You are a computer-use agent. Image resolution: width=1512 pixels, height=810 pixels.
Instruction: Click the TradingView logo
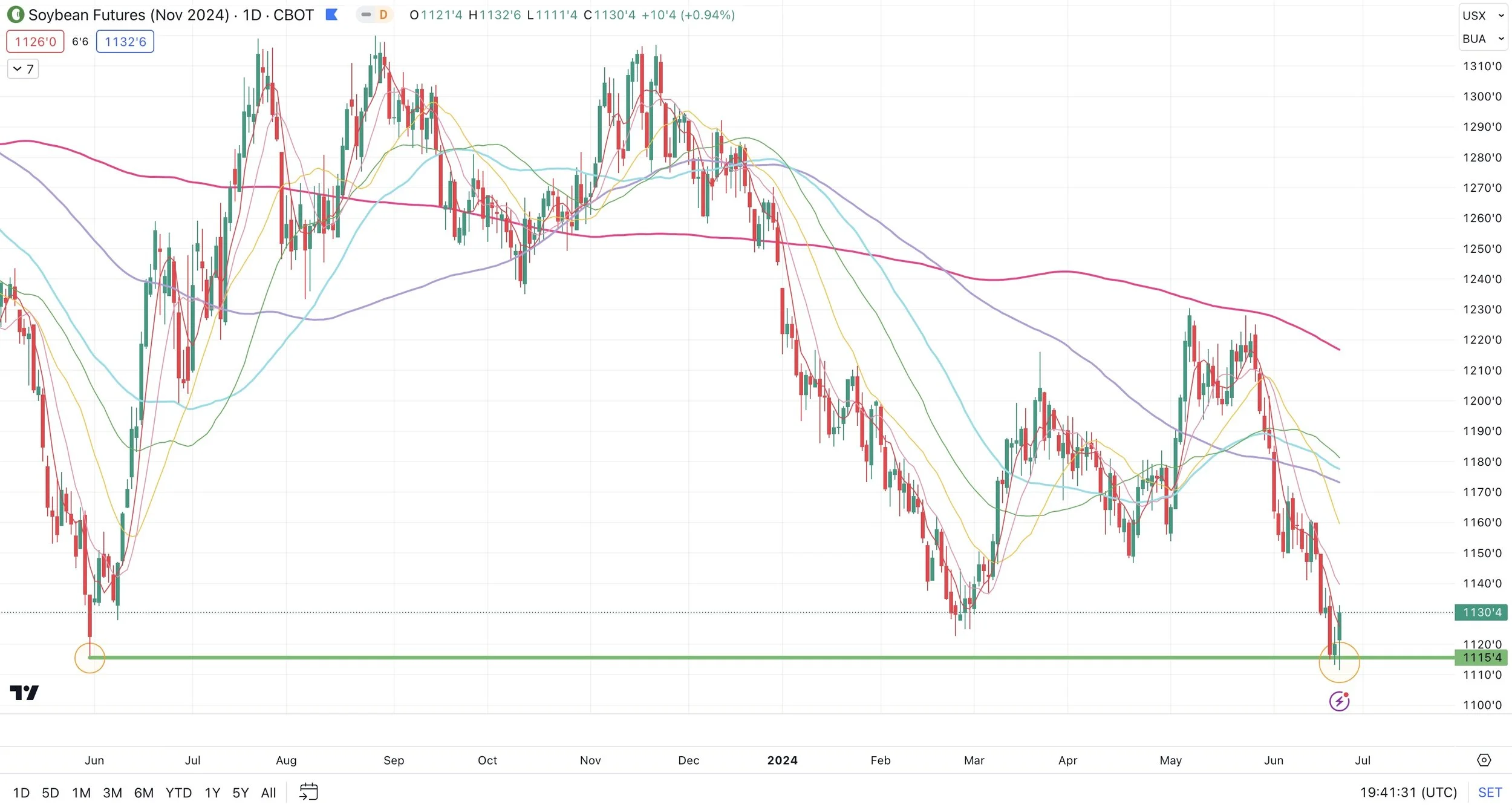pyautogui.click(x=24, y=693)
